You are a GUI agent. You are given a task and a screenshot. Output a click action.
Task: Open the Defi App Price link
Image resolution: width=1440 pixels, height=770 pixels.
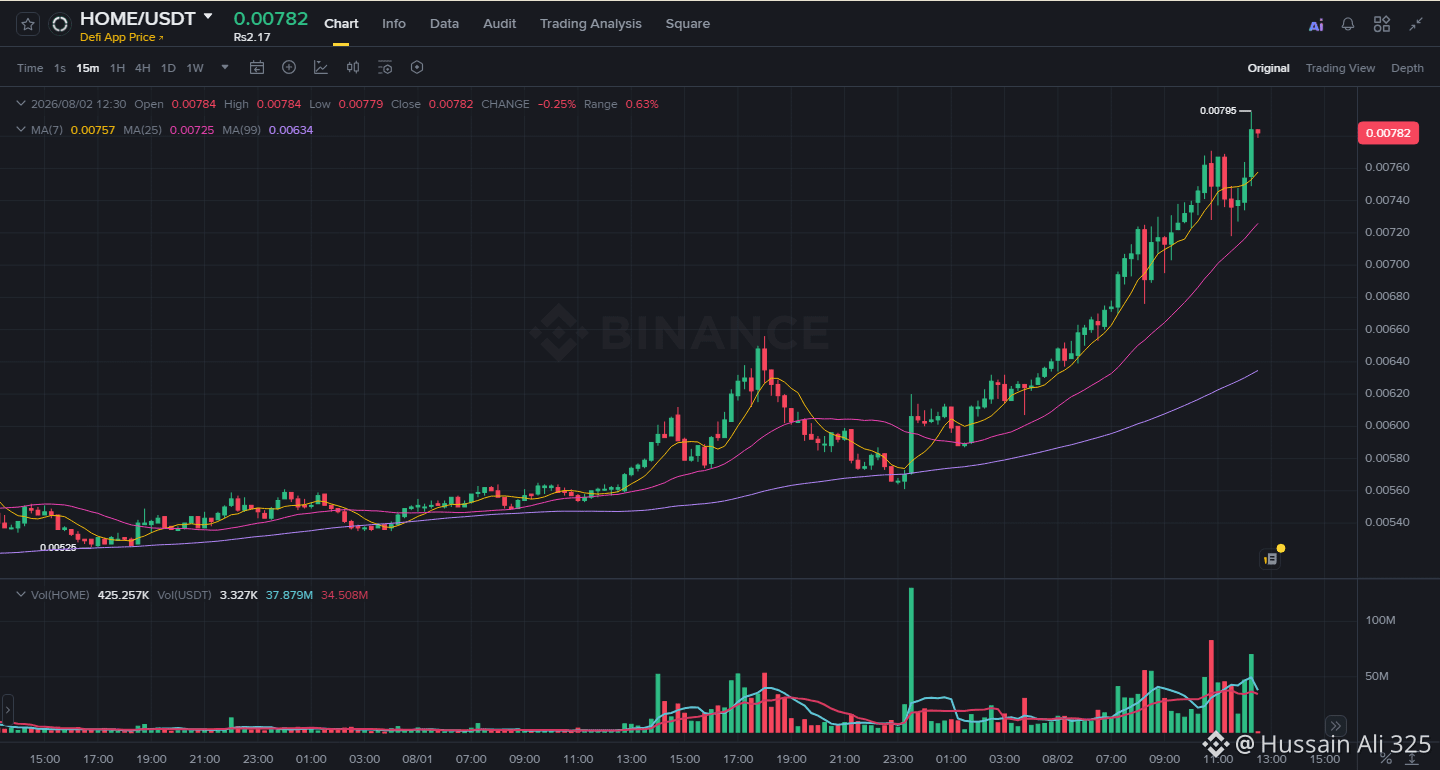(121, 37)
